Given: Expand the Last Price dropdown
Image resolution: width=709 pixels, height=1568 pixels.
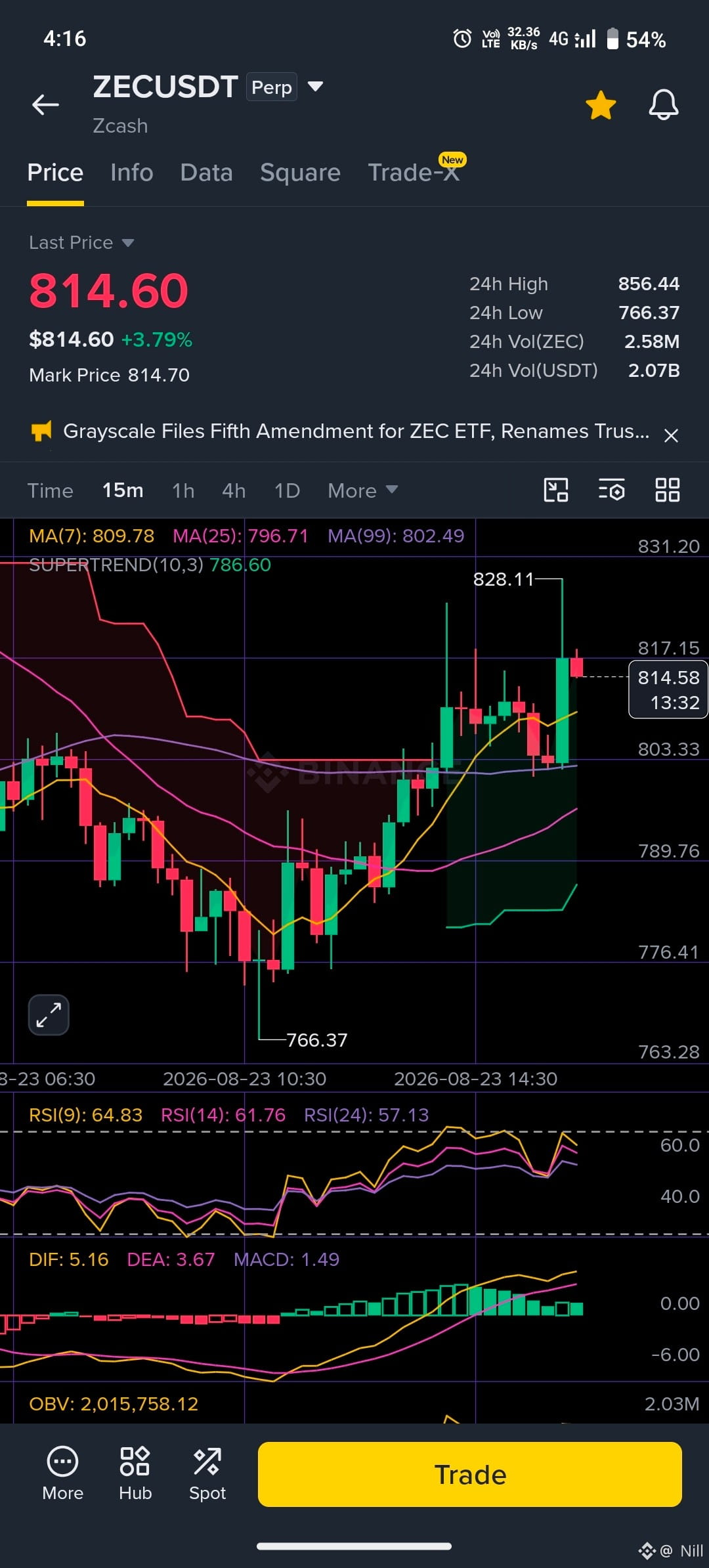Looking at the screenshot, I should (128, 243).
